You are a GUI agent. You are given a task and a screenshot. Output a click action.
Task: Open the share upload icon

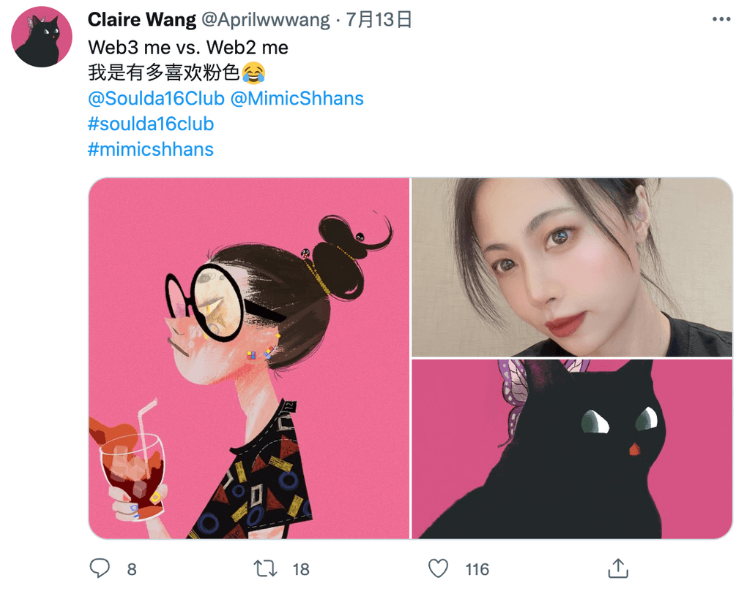(618, 568)
